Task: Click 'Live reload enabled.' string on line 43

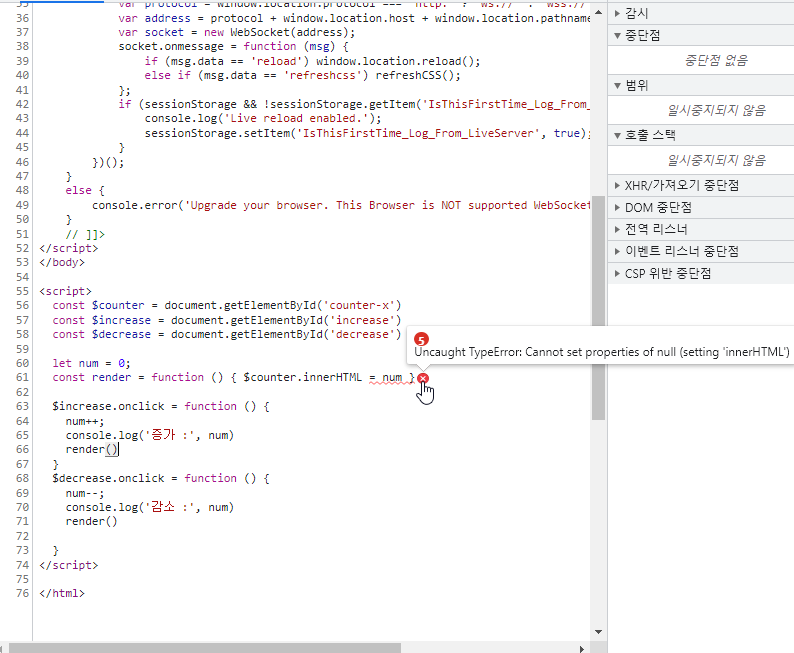Action: (296, 118)
